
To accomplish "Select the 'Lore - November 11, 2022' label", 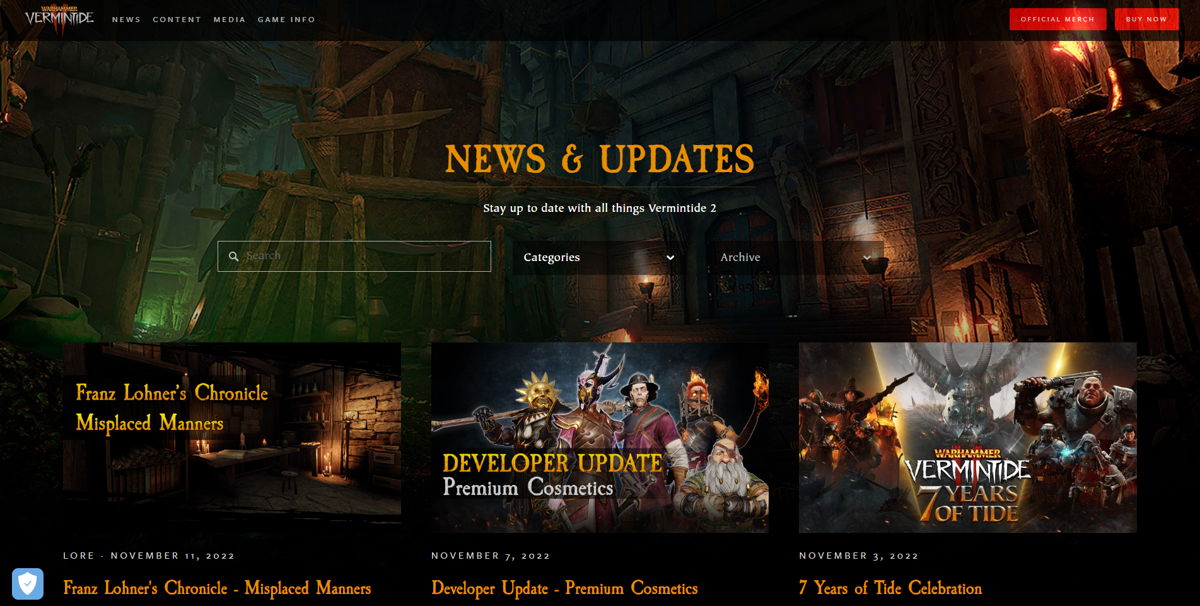I will pyautogui.click(x=149, y=555).
